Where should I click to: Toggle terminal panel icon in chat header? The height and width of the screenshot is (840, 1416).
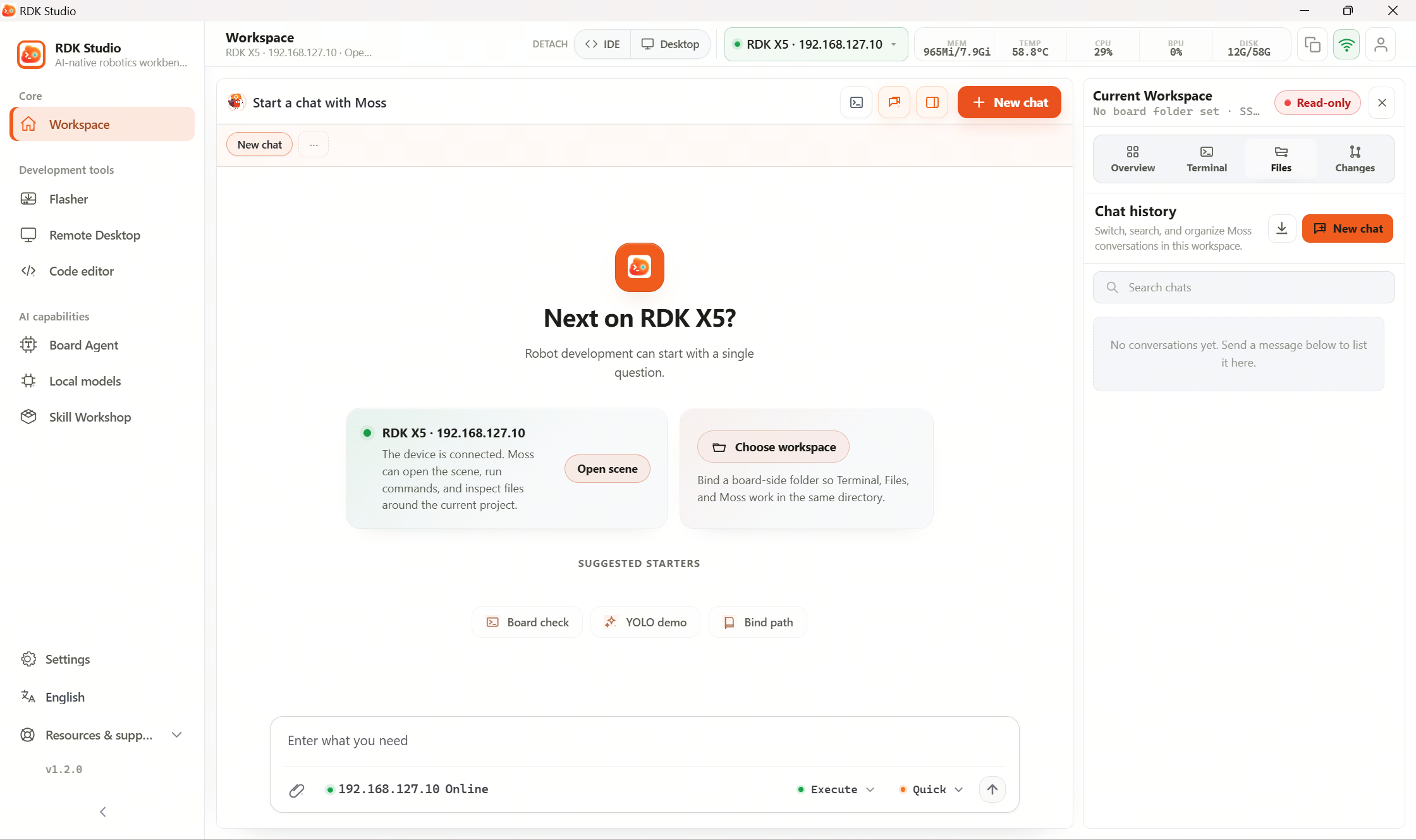(857, 102)
